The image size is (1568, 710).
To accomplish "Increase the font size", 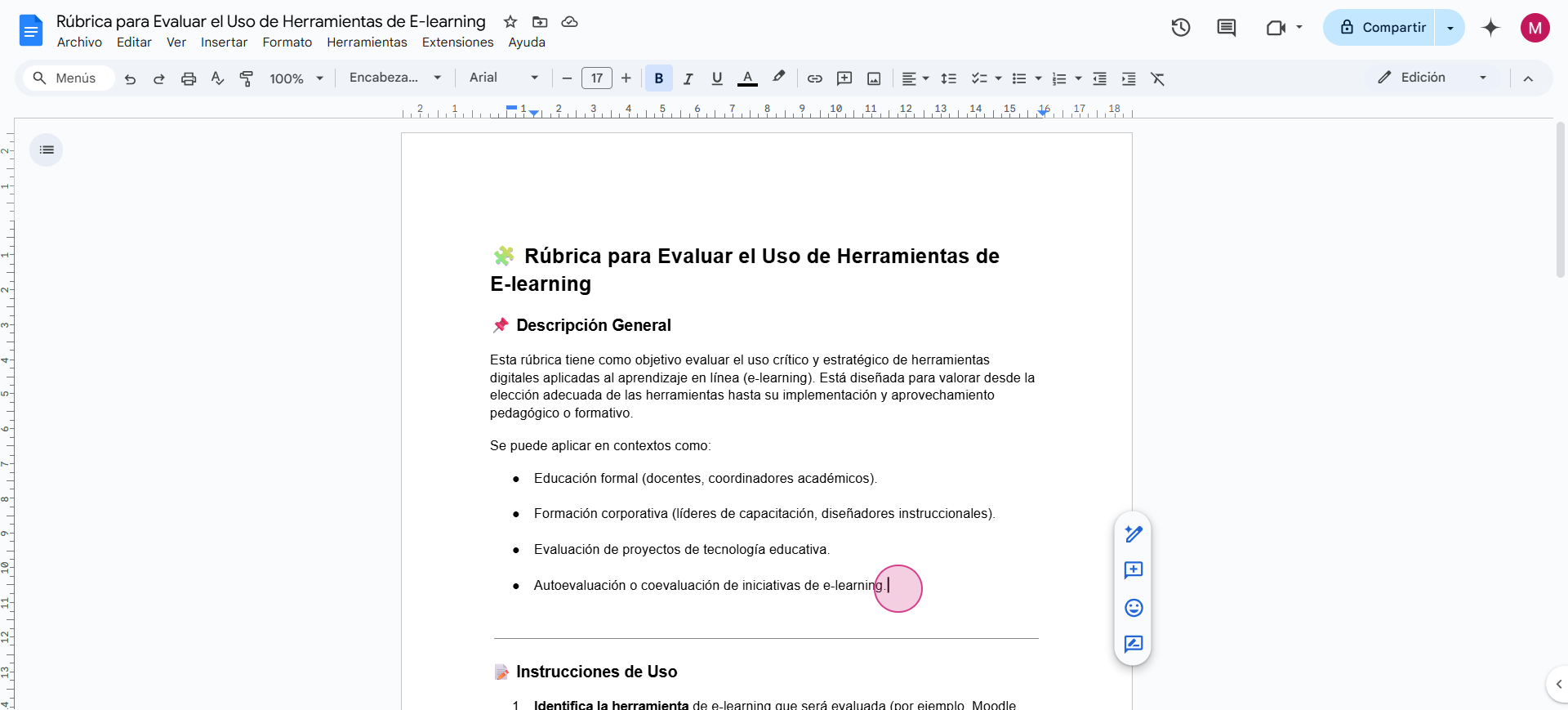I will coord(626,78).
